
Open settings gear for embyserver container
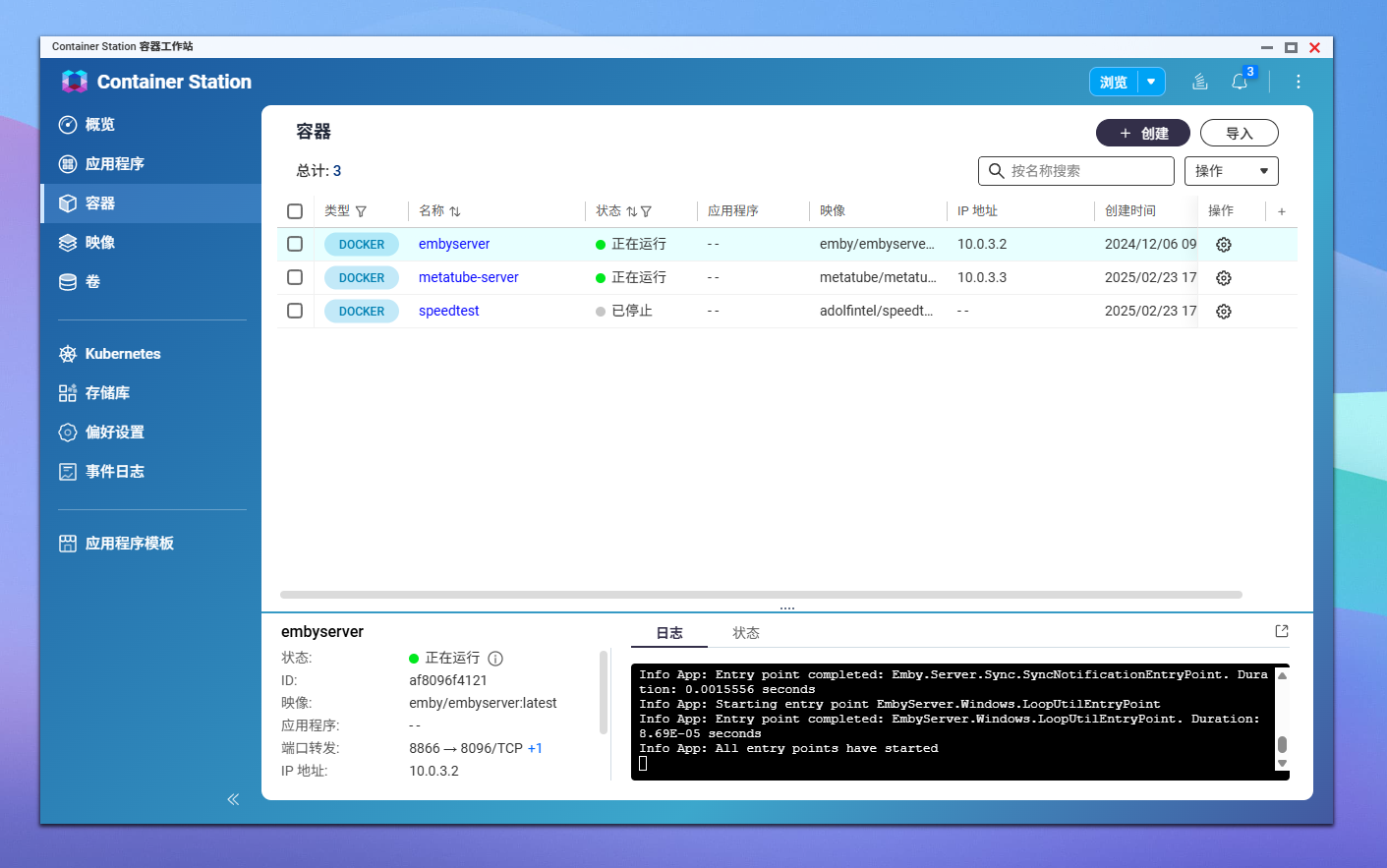[x=1223, y=245]
